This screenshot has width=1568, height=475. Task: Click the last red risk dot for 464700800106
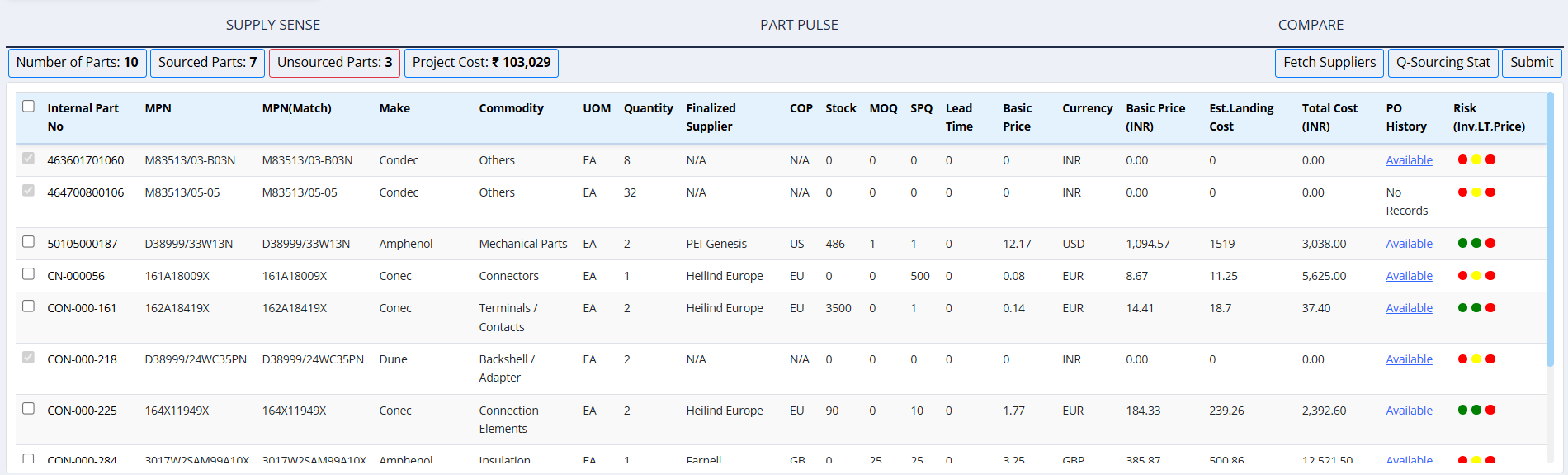tap(1490, 192)
